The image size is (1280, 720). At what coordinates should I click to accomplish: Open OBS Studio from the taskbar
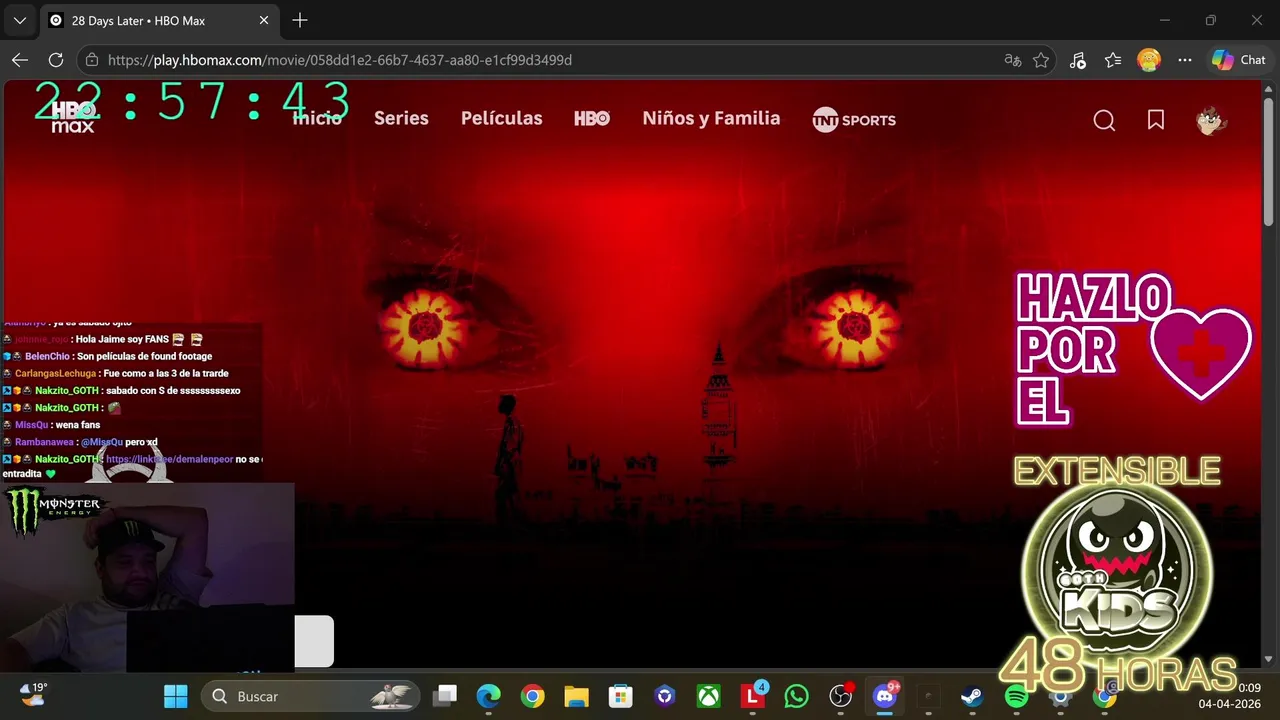coord(841,696)
